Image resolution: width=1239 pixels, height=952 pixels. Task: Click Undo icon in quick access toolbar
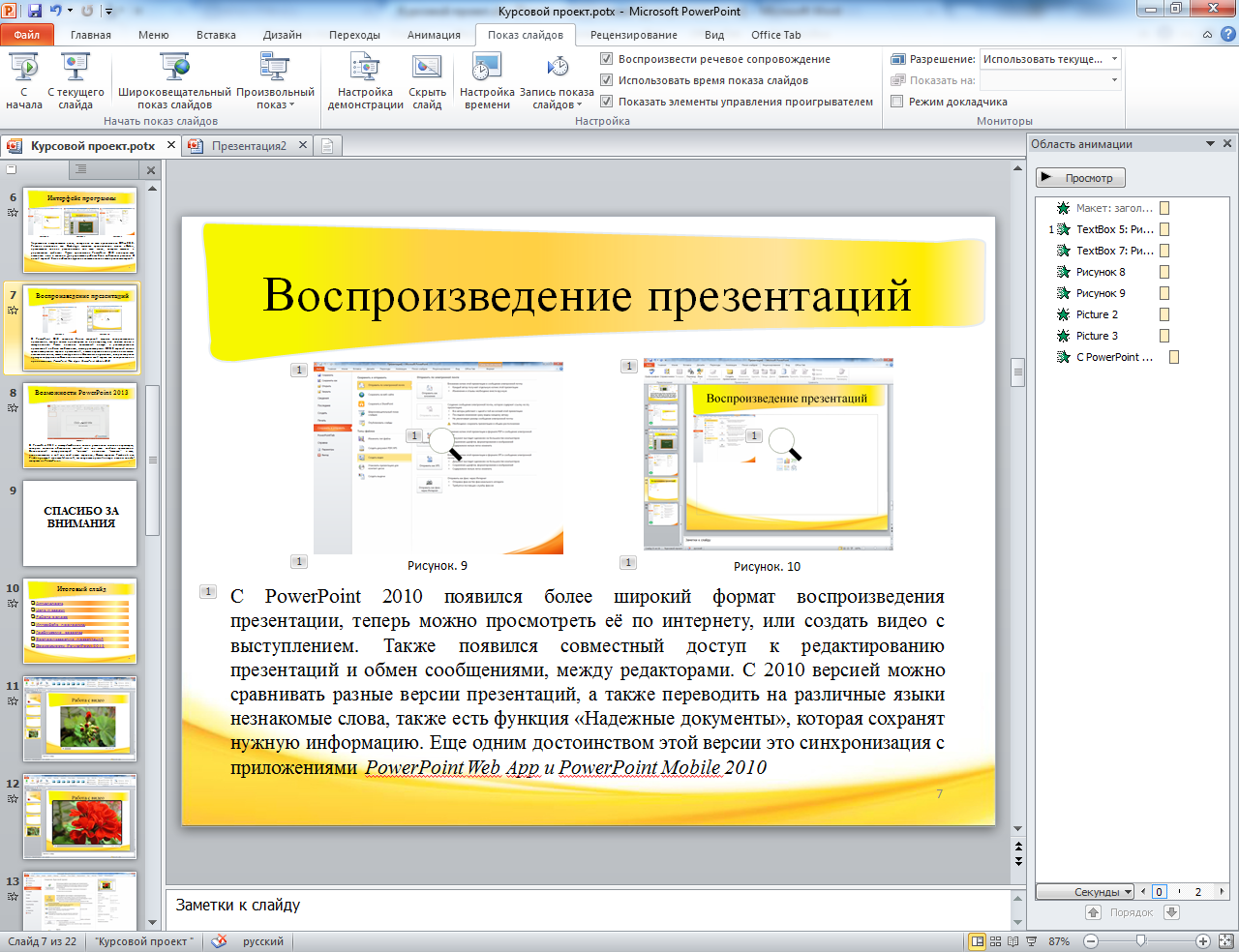(x=56, y=11)
